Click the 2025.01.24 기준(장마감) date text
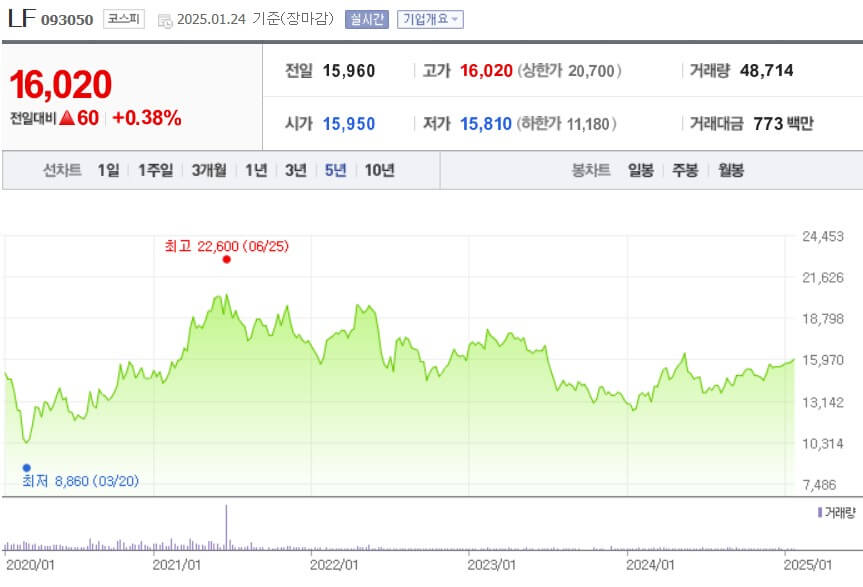The height and width of the screenshot is (587, 863). (x=256, y=19)
